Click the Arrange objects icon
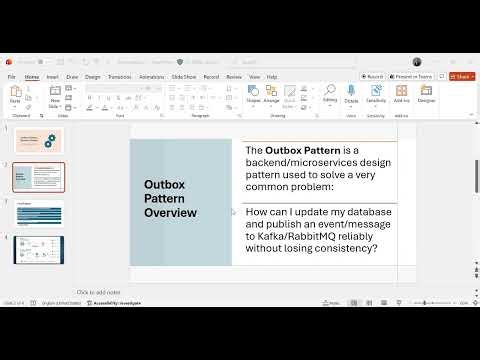This screenshot has height=360, width=480. click(271, 91)
